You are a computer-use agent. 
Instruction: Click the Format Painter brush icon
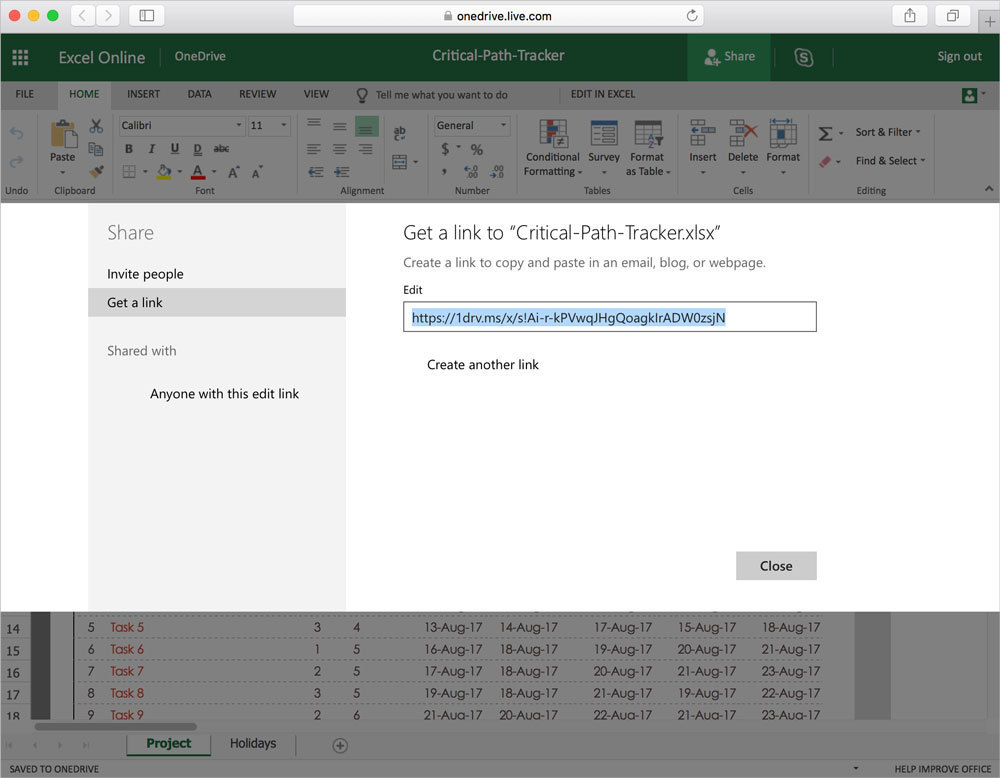point(96,172)
